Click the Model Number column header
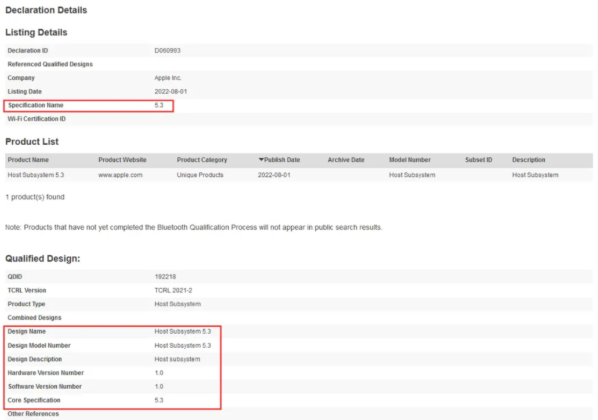 tap(410, 160)
